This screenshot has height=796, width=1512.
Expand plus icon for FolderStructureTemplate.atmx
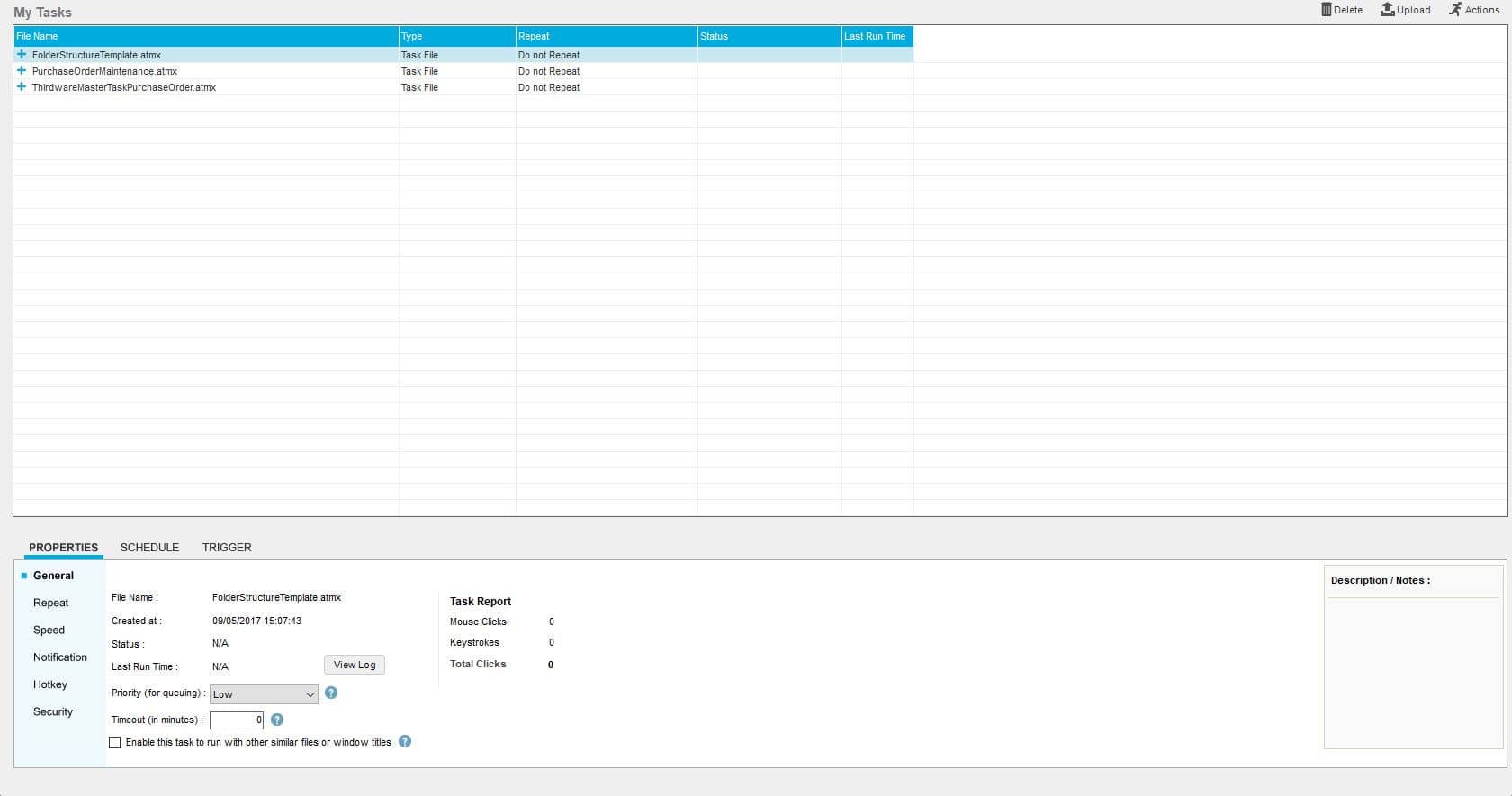tap(22, 54)
